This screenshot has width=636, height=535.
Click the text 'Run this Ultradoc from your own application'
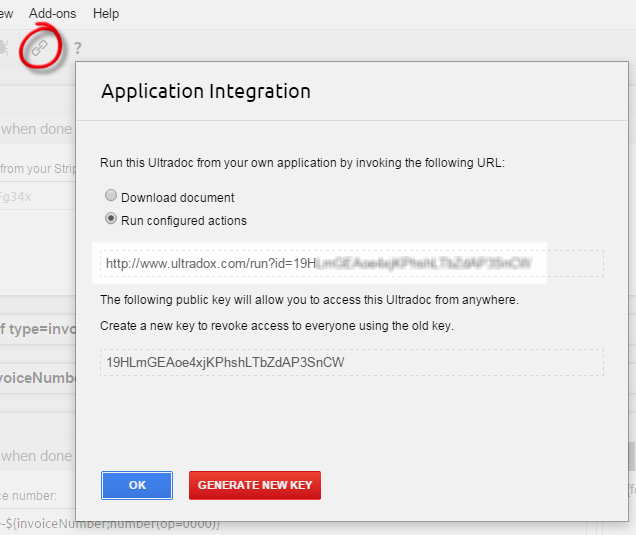click(x=219, y=163)
